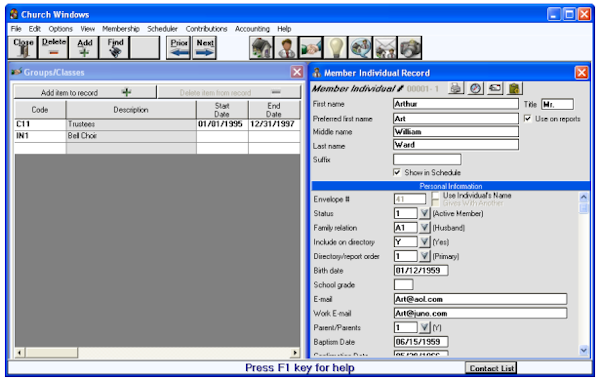Enable the Use Individual's Name checkbox
Screen dimensions: 600x380
435,196
